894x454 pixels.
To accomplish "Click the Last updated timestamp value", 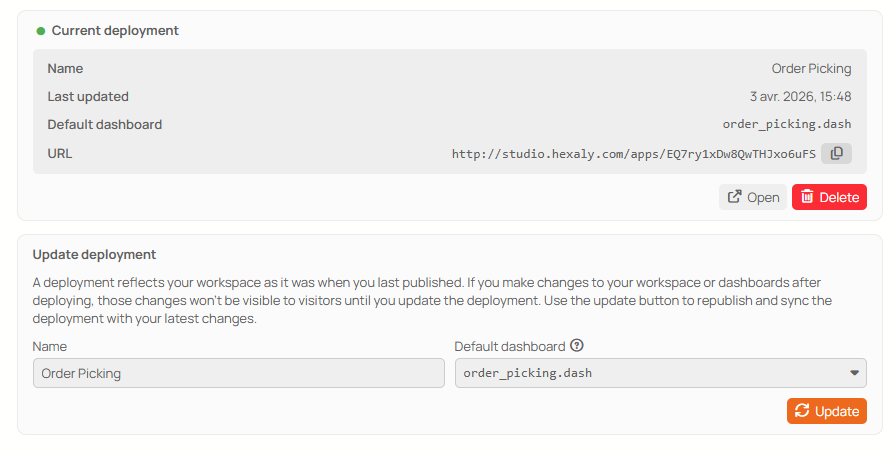I will pos(800,96).
